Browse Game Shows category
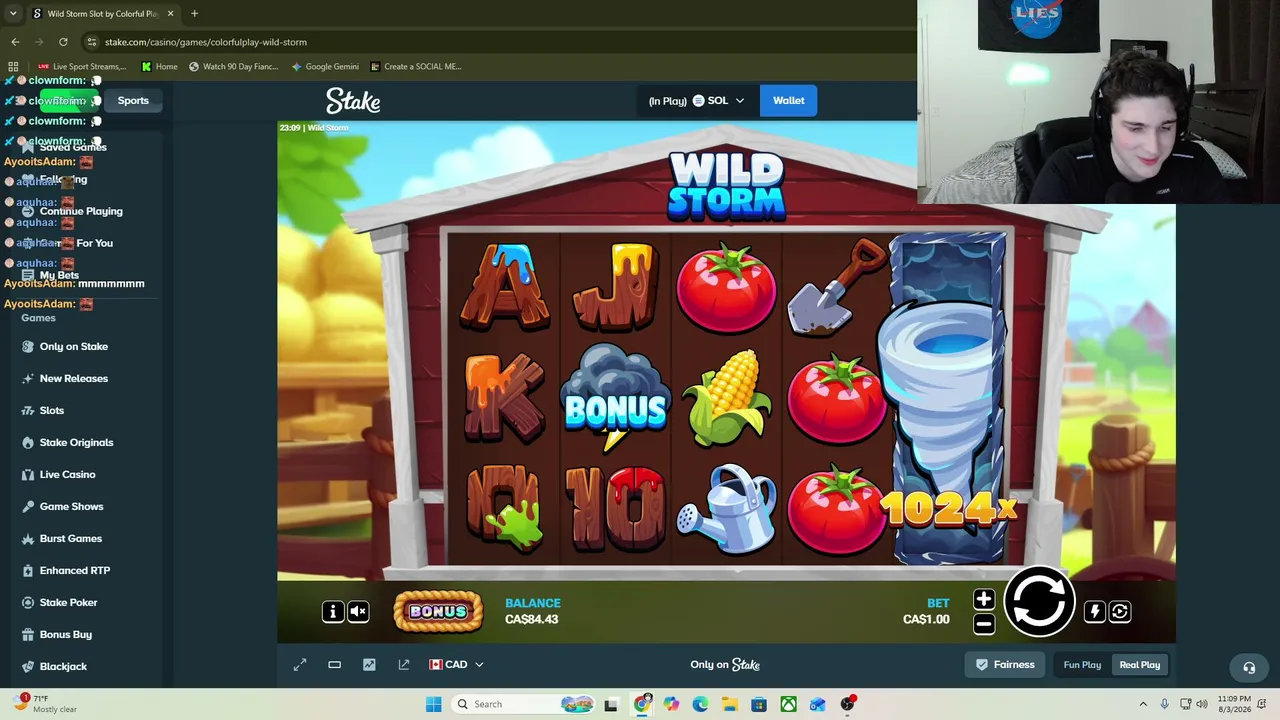Image resolution: width=1280 pixels, height=720 pixels. click(71, 506)
